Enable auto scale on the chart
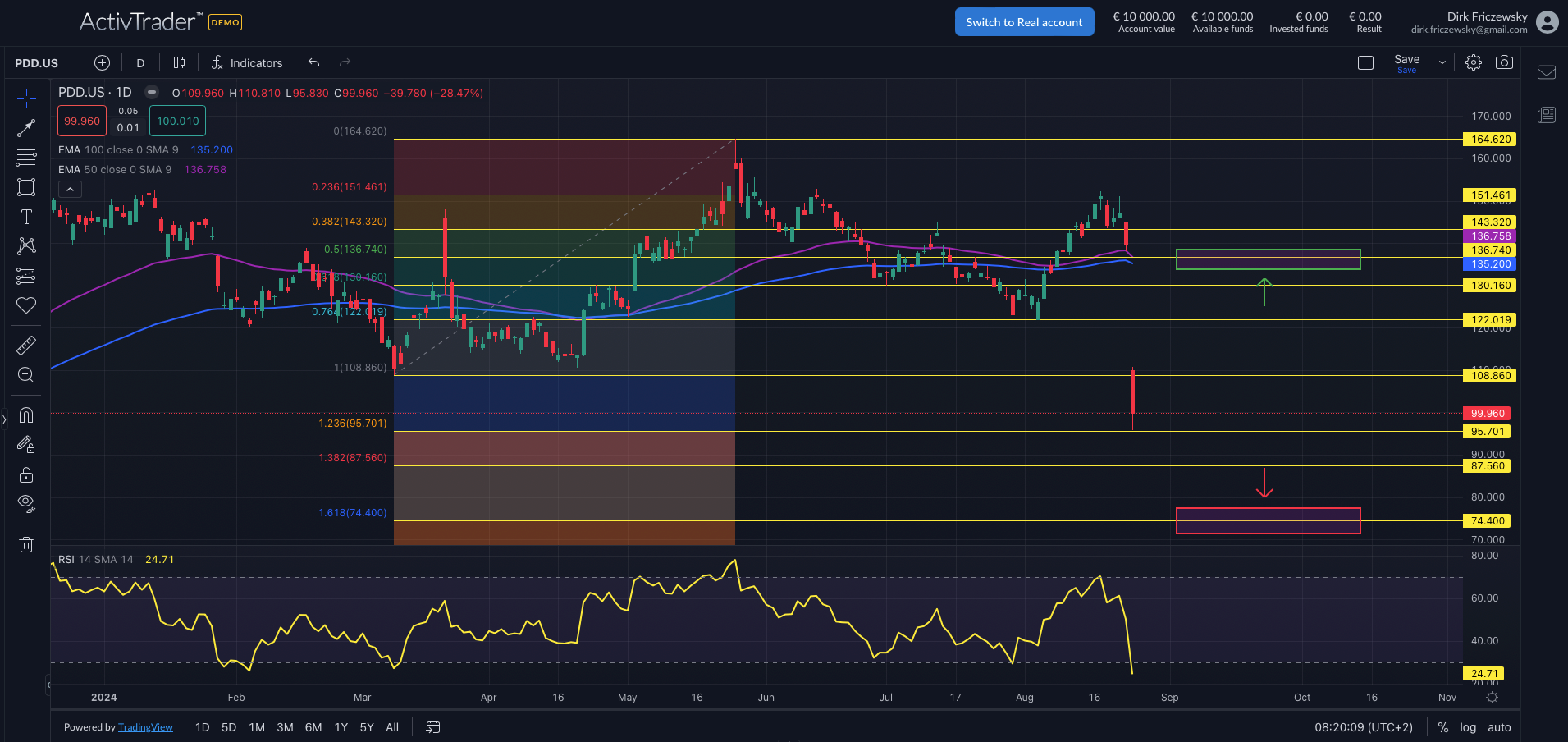1568x742 pixels. point(1499,727)
